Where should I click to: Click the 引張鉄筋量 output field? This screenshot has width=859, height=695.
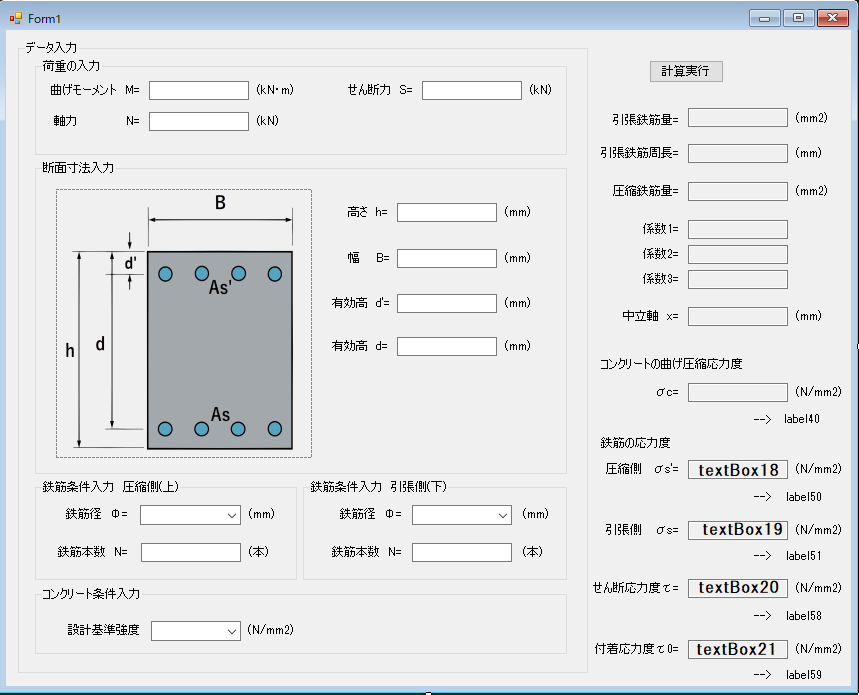738,118
